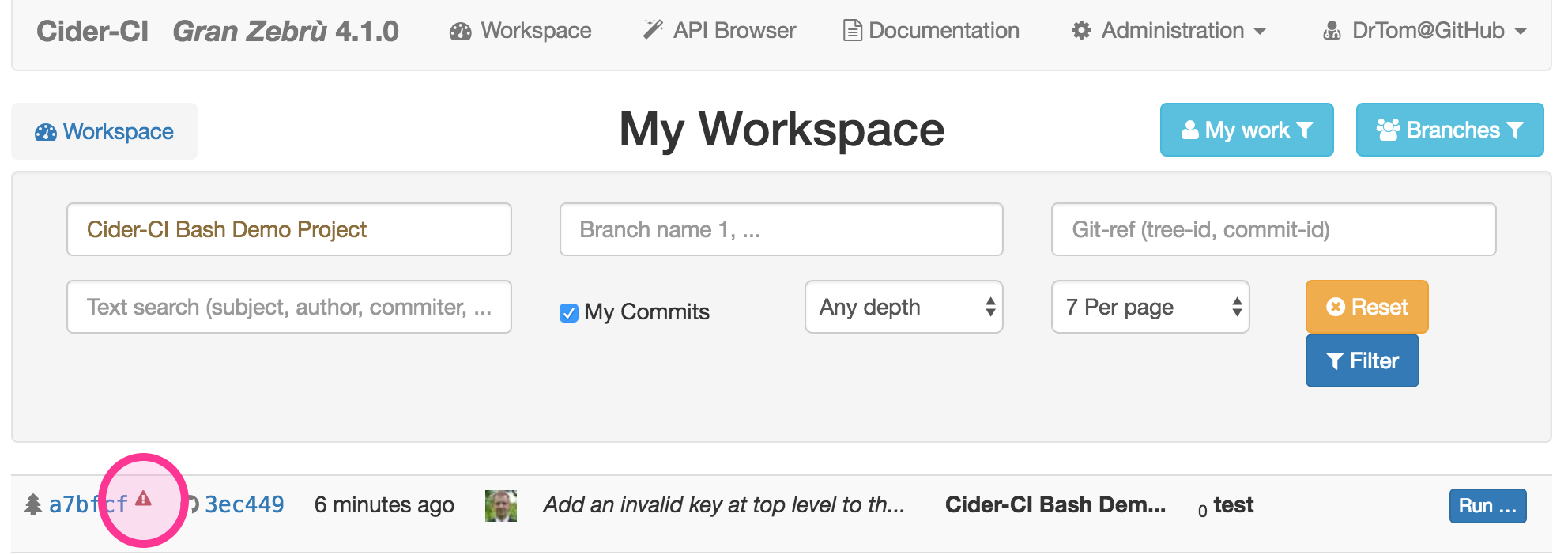Focus the Git-ref tree-id commit-id field
This screenshot has width=1568, height=555.
pyautogui.click(x=1273, y=229)
